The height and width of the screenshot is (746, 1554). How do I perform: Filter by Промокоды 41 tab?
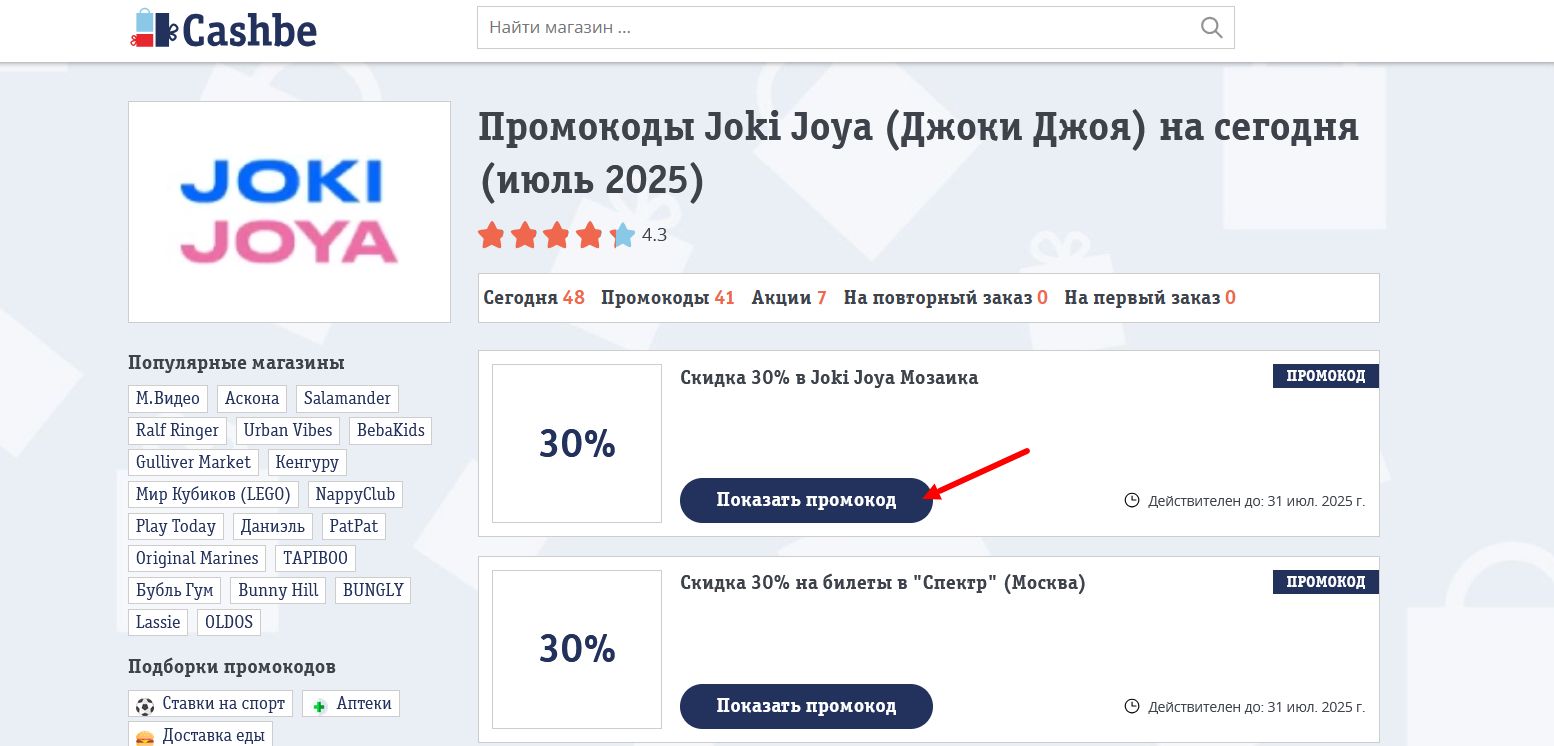668,298
